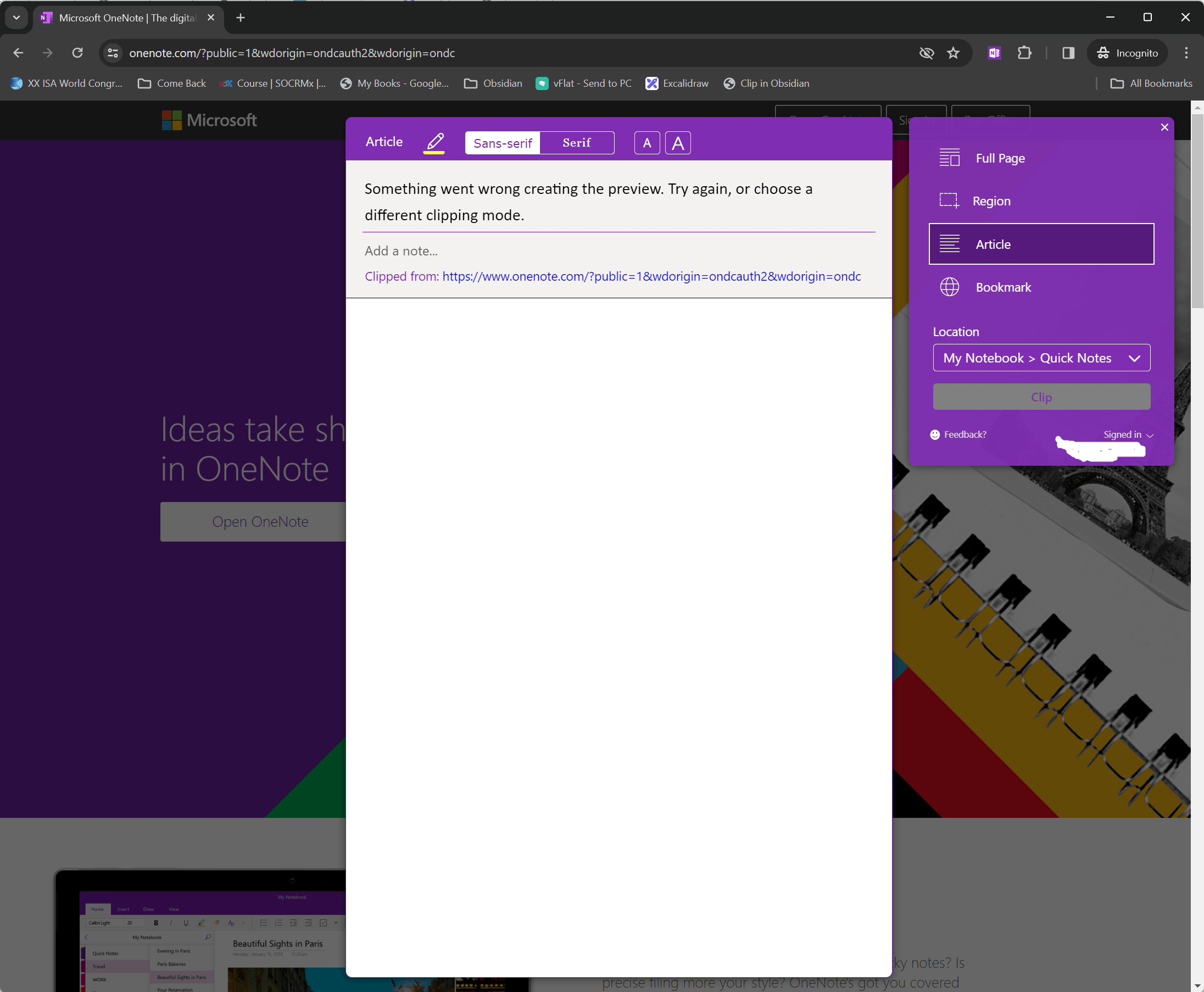Viewport: 1204px width, 992px height.
Task: Open Chrome tab search dropdown arrow
Action: (x=16, y=18)
